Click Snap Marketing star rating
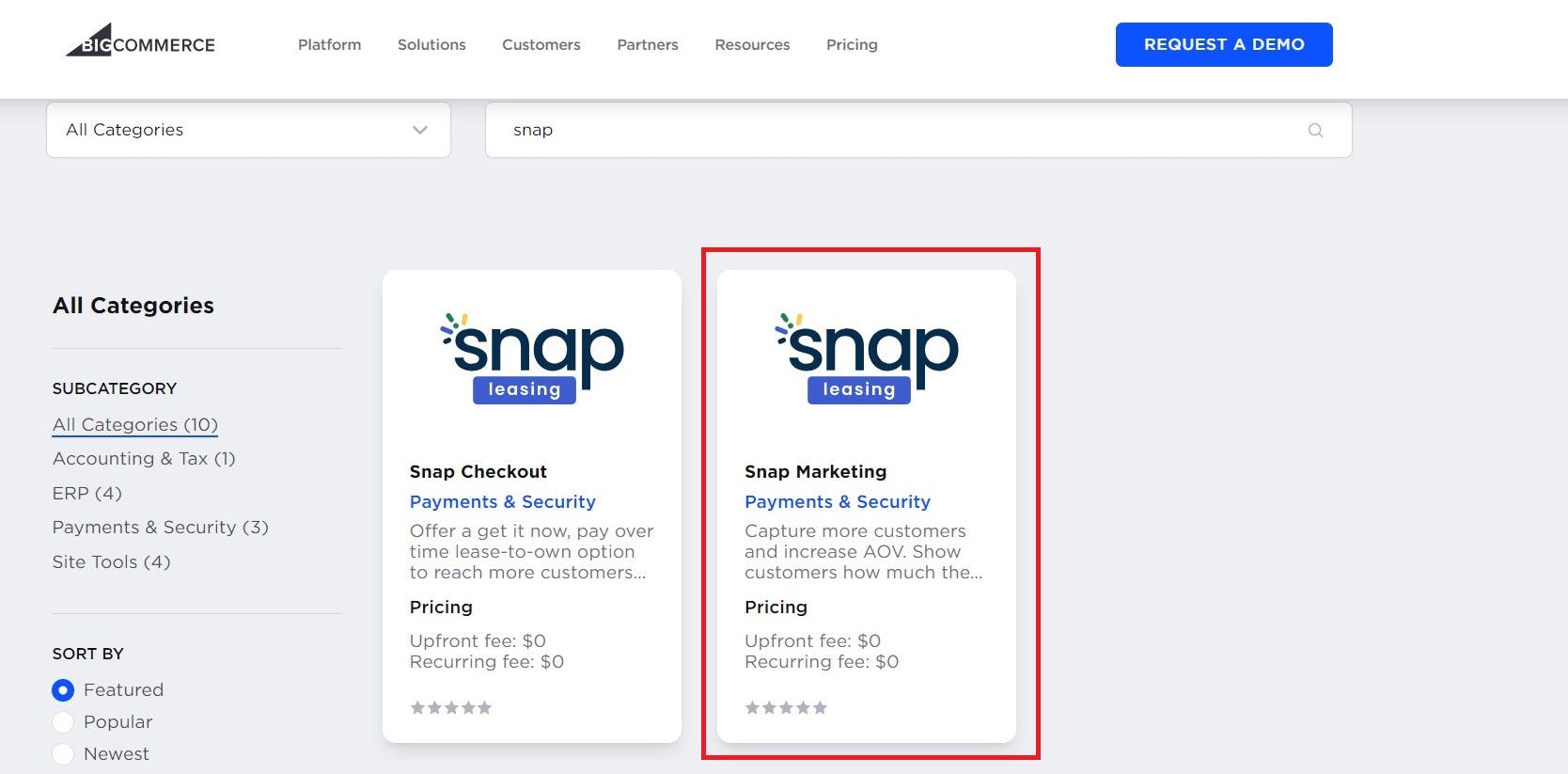The height and width of the screenshot is (774, 1568). coord(786,707)
